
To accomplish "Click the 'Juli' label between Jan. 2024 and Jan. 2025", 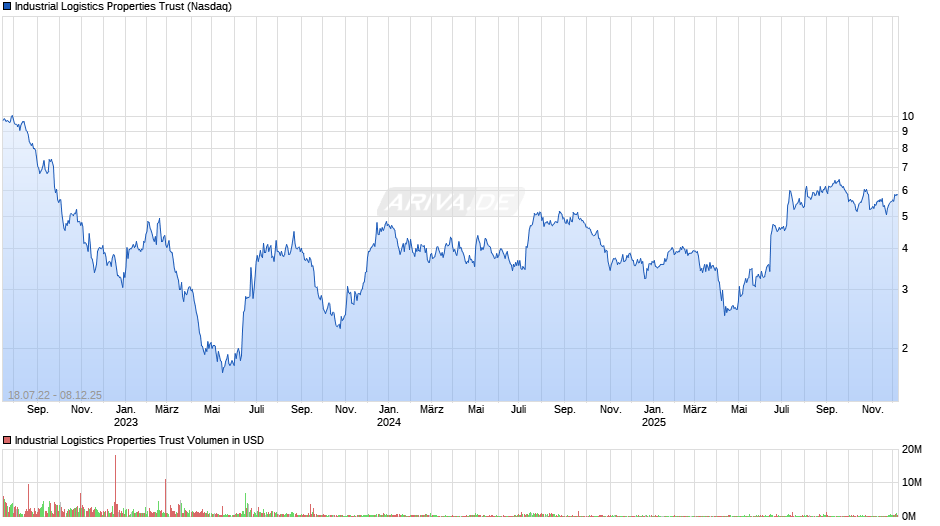I will coord(519,410).
